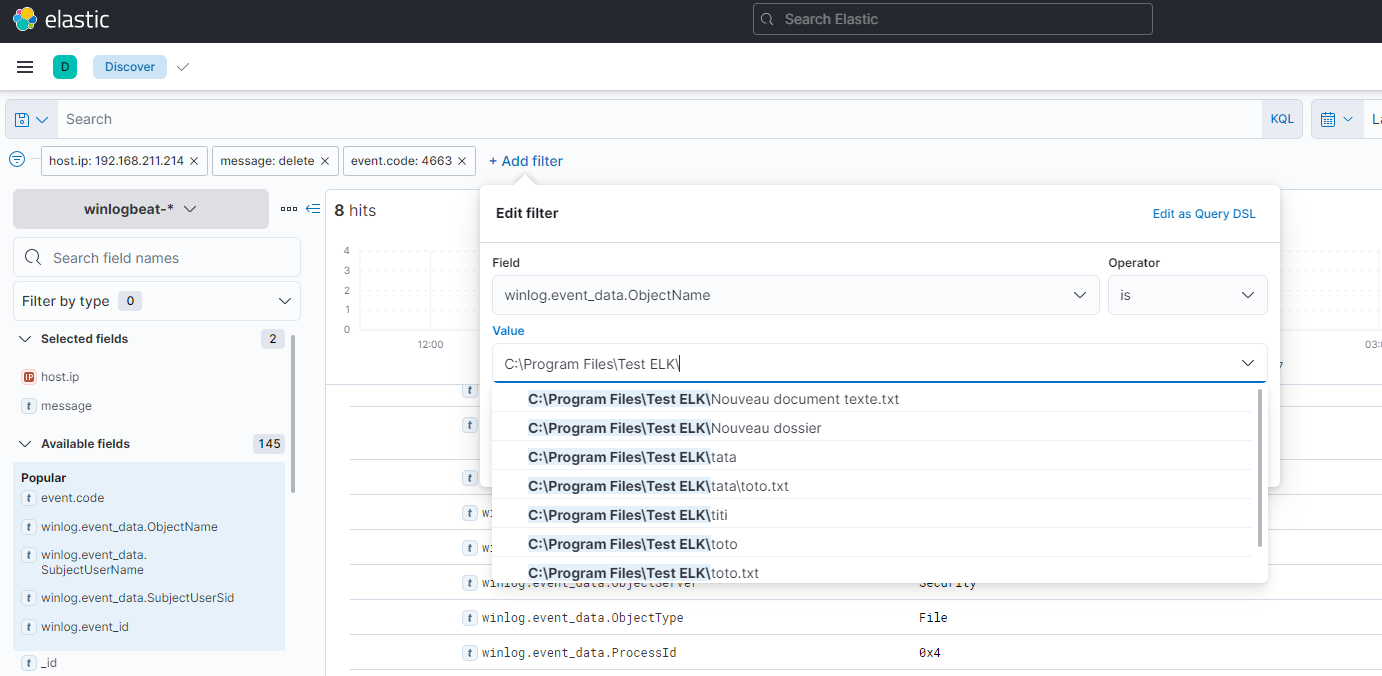Collapse the fields sidebar arrow icon
The image size is (1382, 676).
[x=313, y=209]
